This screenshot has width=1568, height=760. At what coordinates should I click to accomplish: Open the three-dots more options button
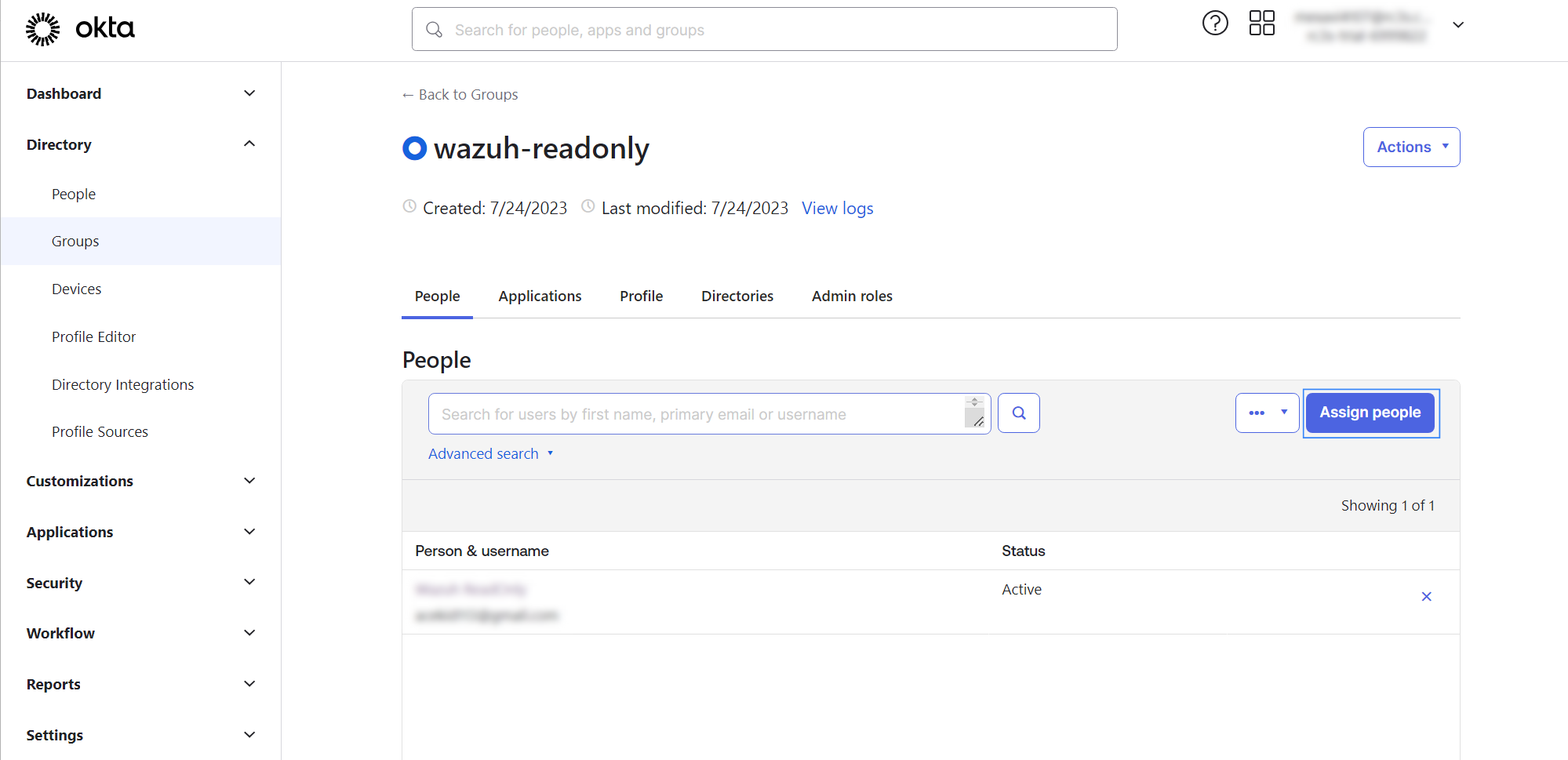[x=1267, y=413]
